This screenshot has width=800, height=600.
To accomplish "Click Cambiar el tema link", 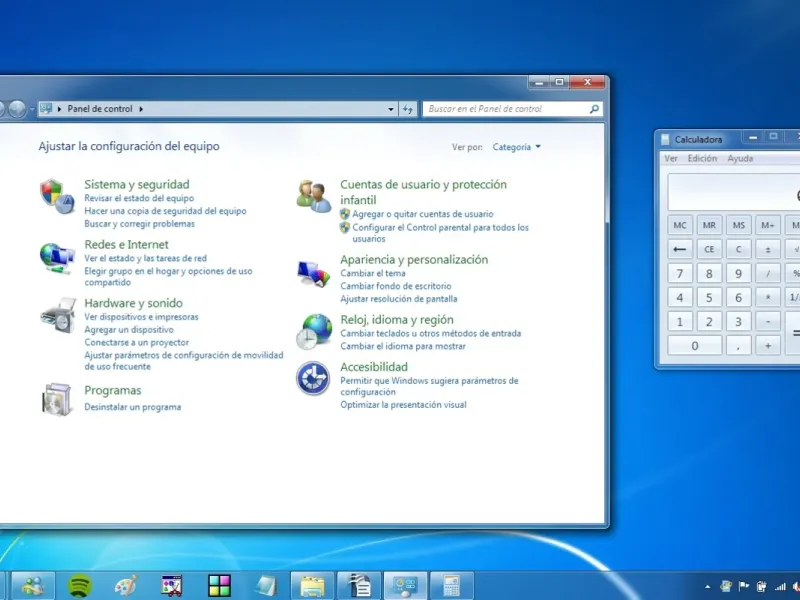I will 373,273.
